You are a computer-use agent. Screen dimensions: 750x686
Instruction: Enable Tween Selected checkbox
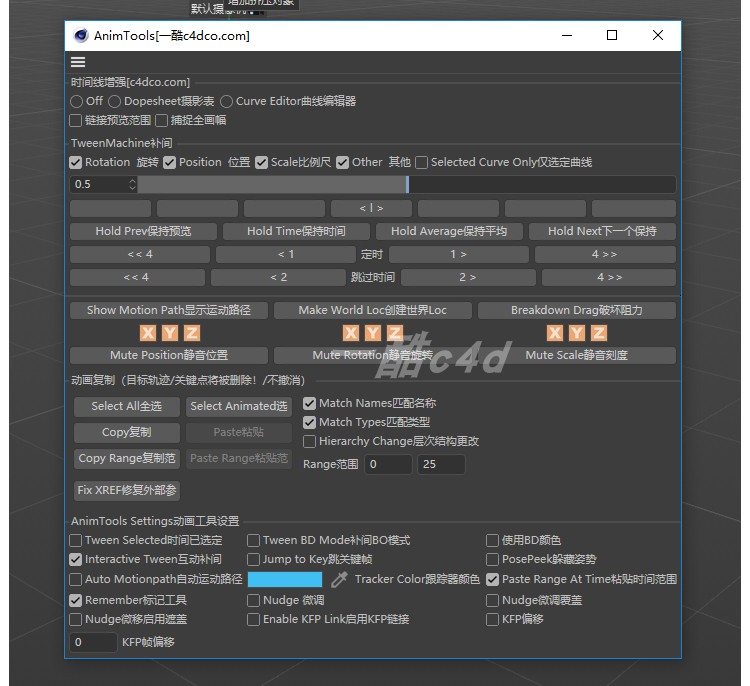tap(76, 541)
